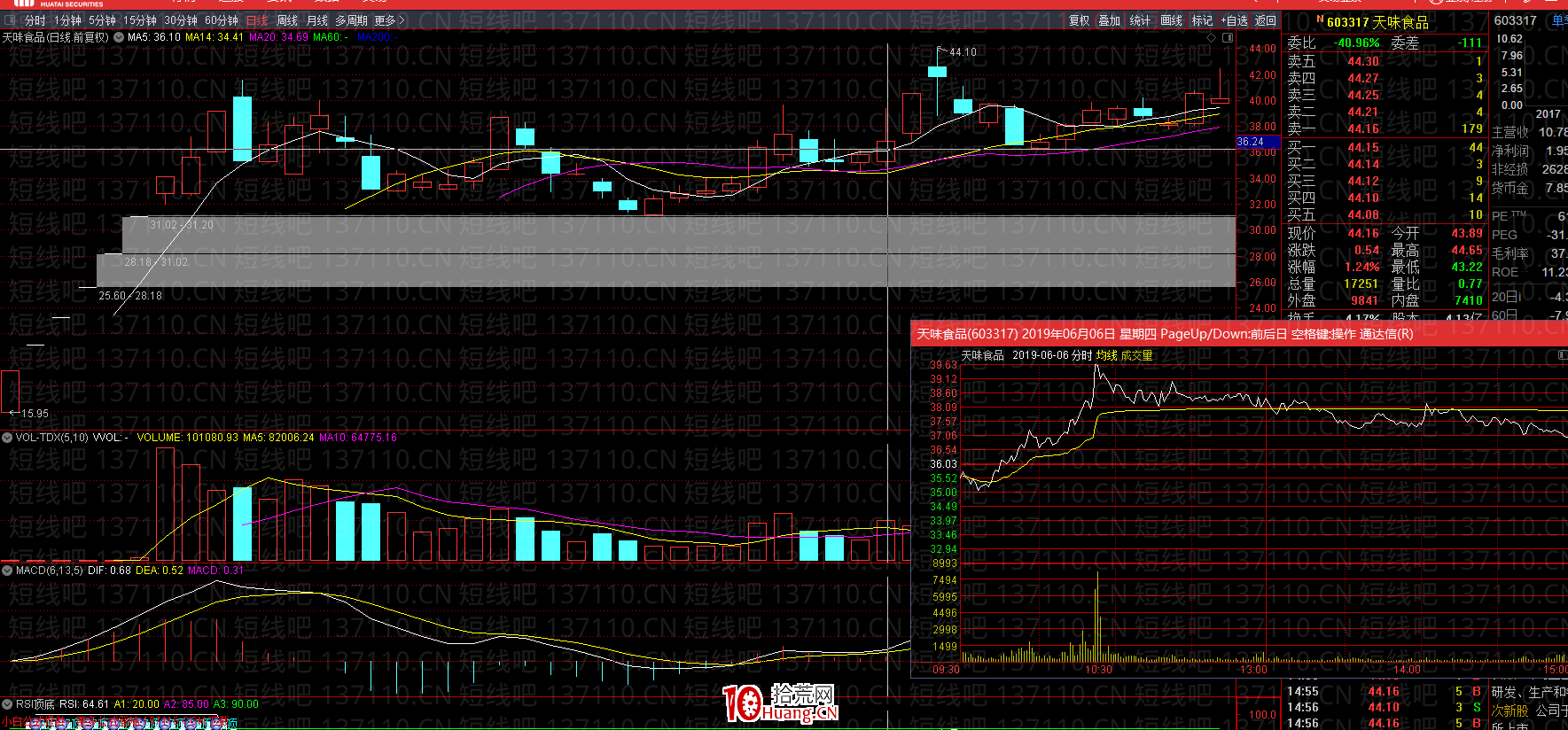Expand the VOL-TDX indicator dropdown
The width and height of the screenshot is (1568, 730).
[7, 438]
